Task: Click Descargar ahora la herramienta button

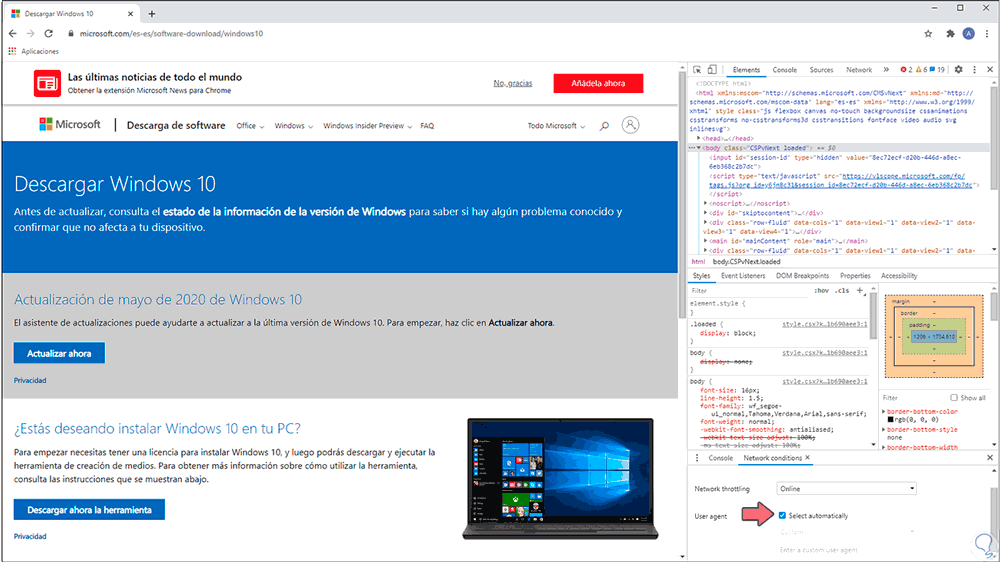Action: pyautogui.click(x=89, y=510)
